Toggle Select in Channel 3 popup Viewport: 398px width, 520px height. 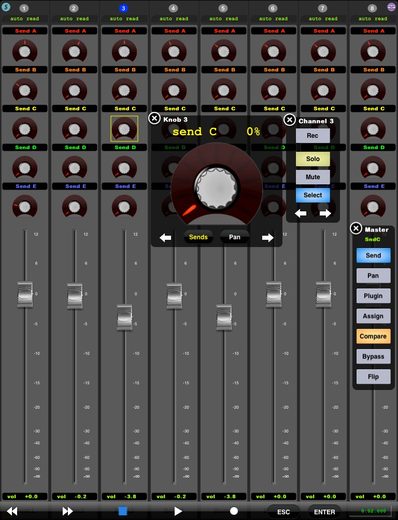[x=313, y=195]
